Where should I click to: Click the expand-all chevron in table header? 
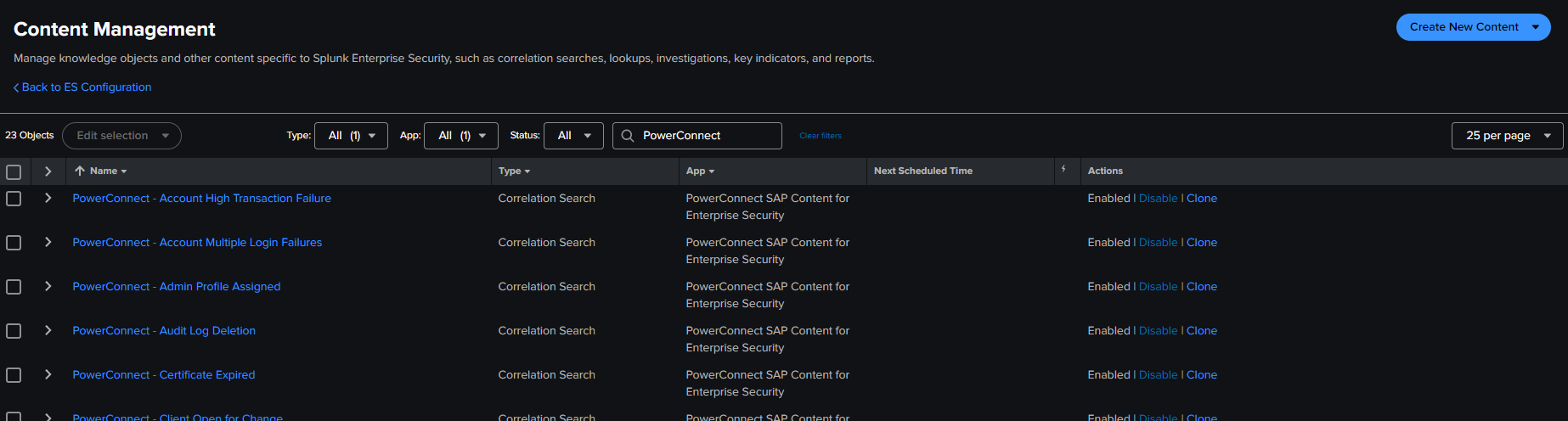click(48, 171)
